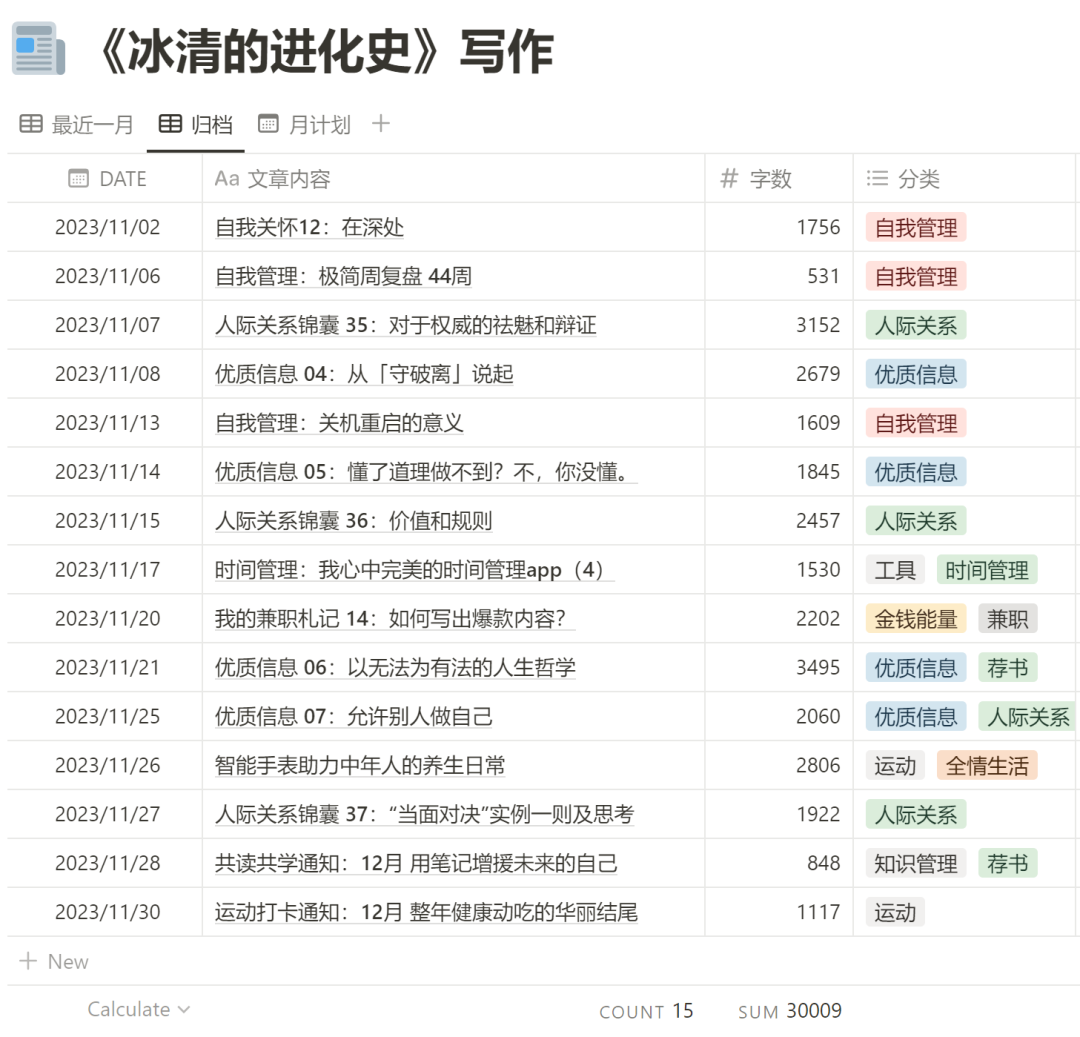This screenshot has height=1037, width=1080.
Task: Click the Aa icon of 文章内容 column
Action: pyautogui.click(x=227, y=178)
